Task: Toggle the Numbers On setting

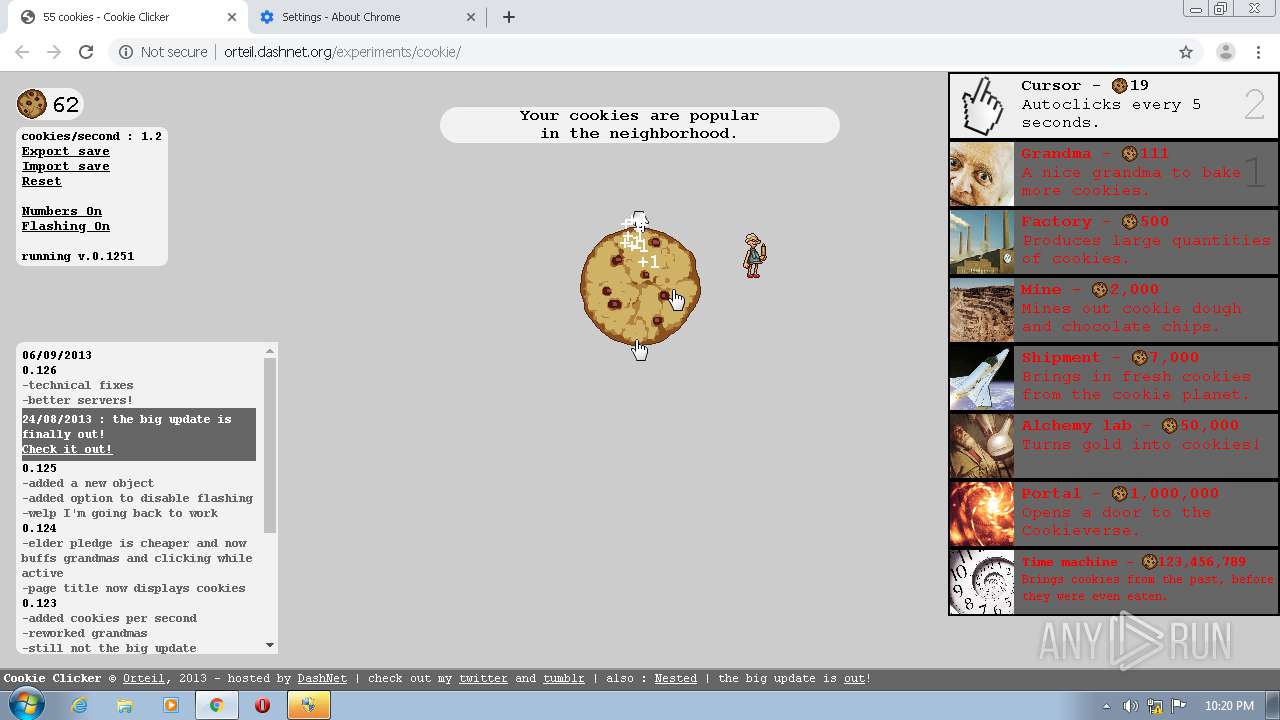Action: (62, 211)
